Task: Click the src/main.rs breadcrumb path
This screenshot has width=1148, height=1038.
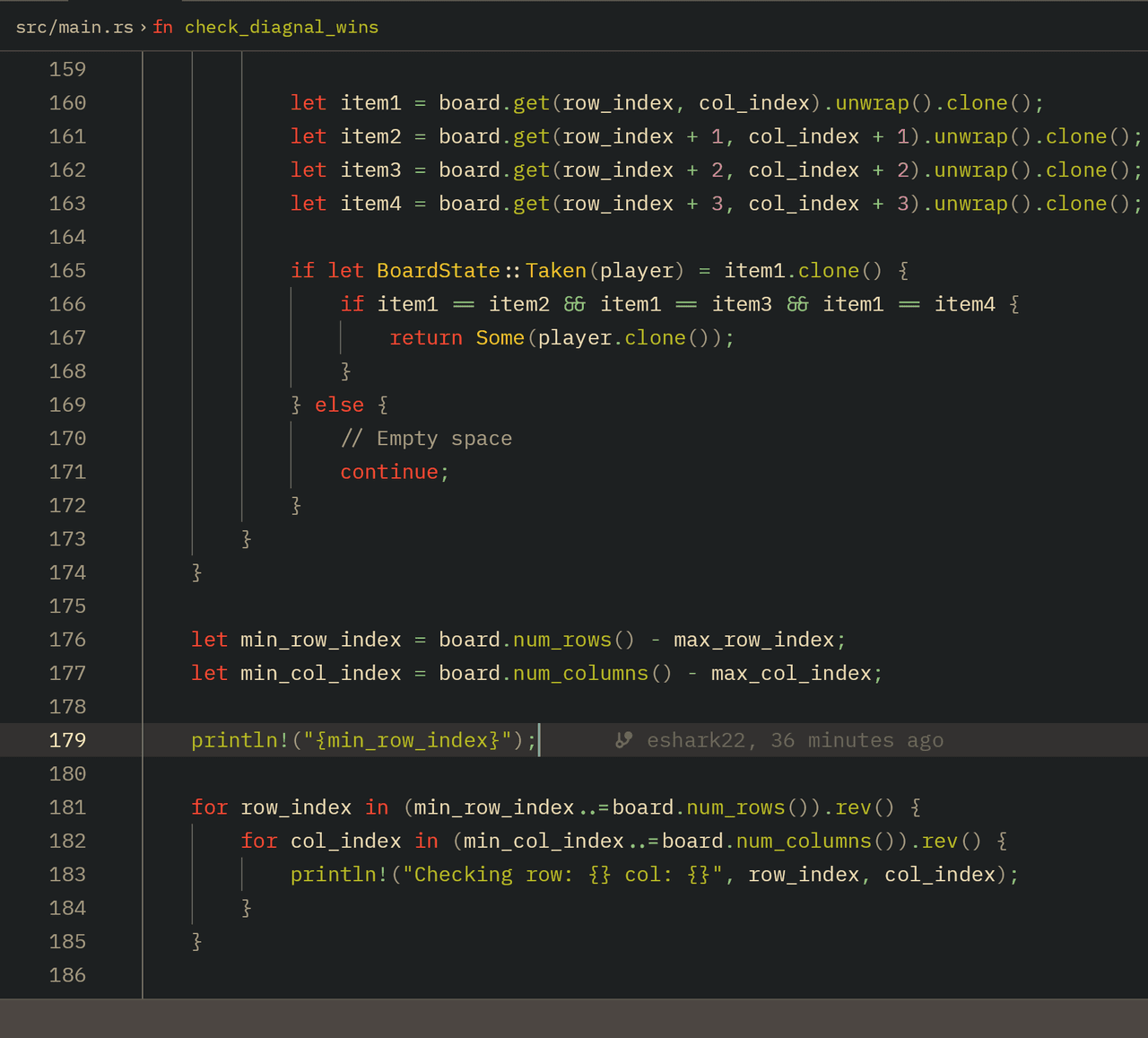Action: click(x=74, y=27)
